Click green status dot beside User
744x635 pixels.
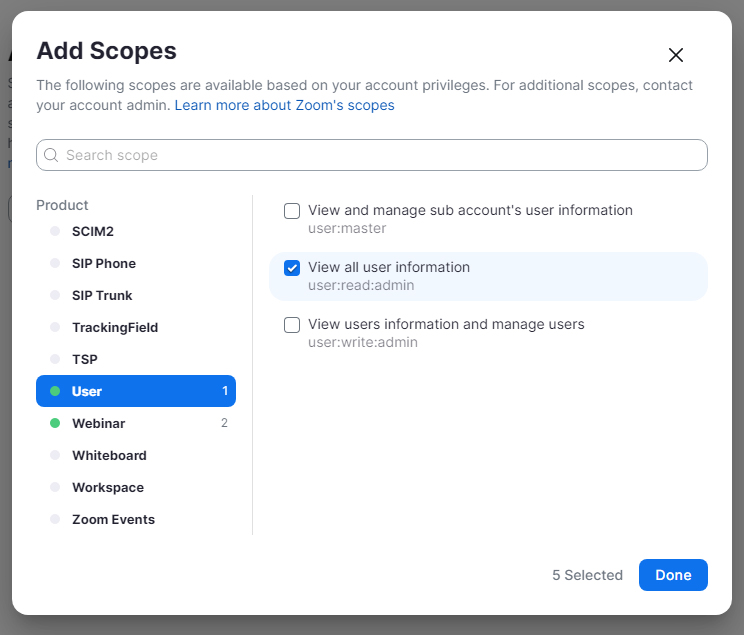point(55,391)
